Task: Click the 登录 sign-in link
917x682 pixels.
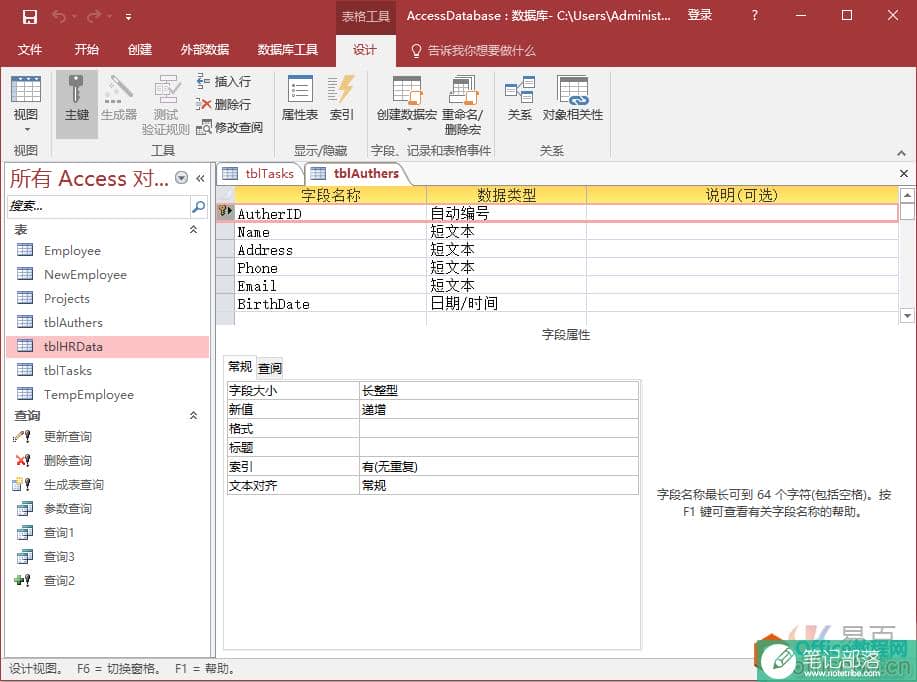Action: (699, 16)
